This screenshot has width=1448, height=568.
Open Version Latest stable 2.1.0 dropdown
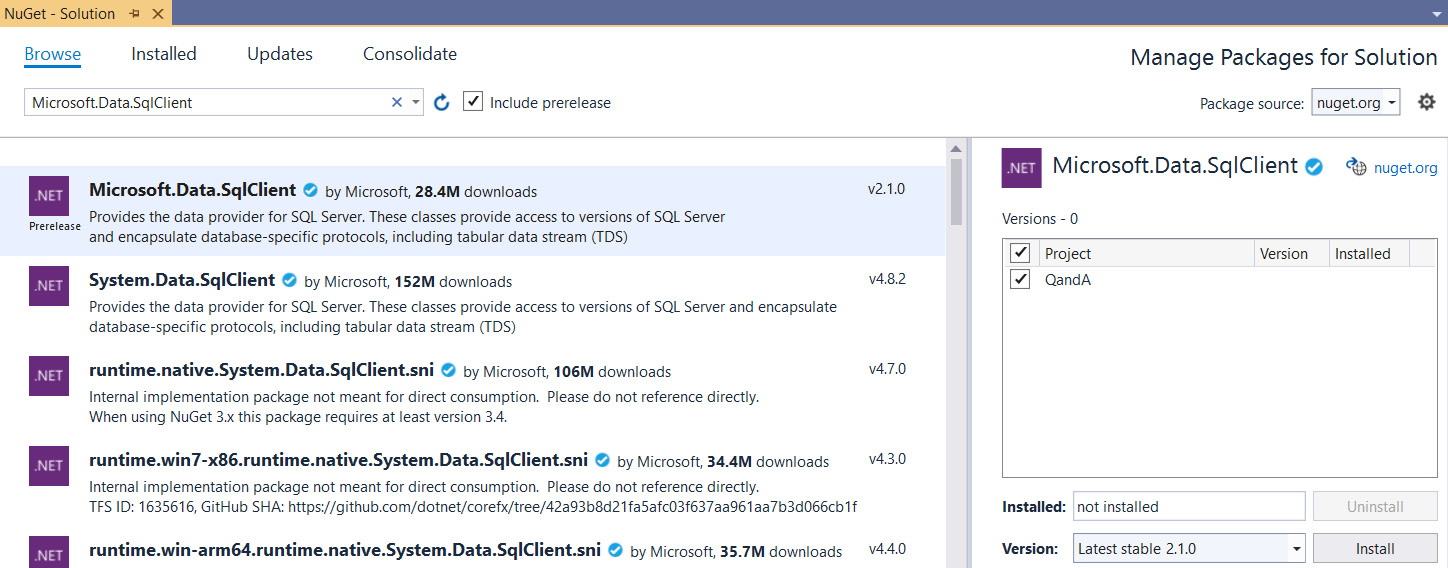click(x=1189, y=548)
